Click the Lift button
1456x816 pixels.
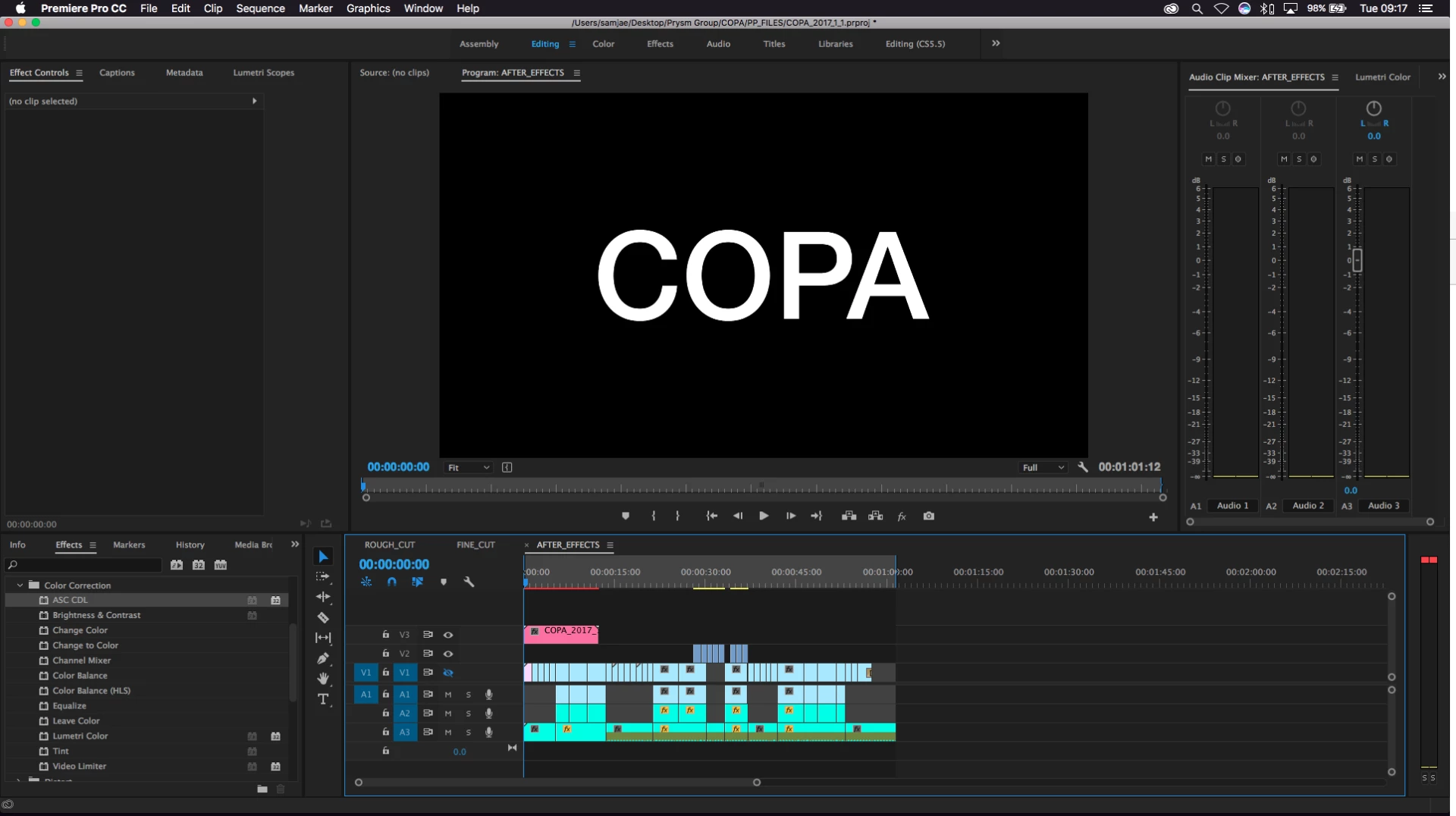coord(849,516)
